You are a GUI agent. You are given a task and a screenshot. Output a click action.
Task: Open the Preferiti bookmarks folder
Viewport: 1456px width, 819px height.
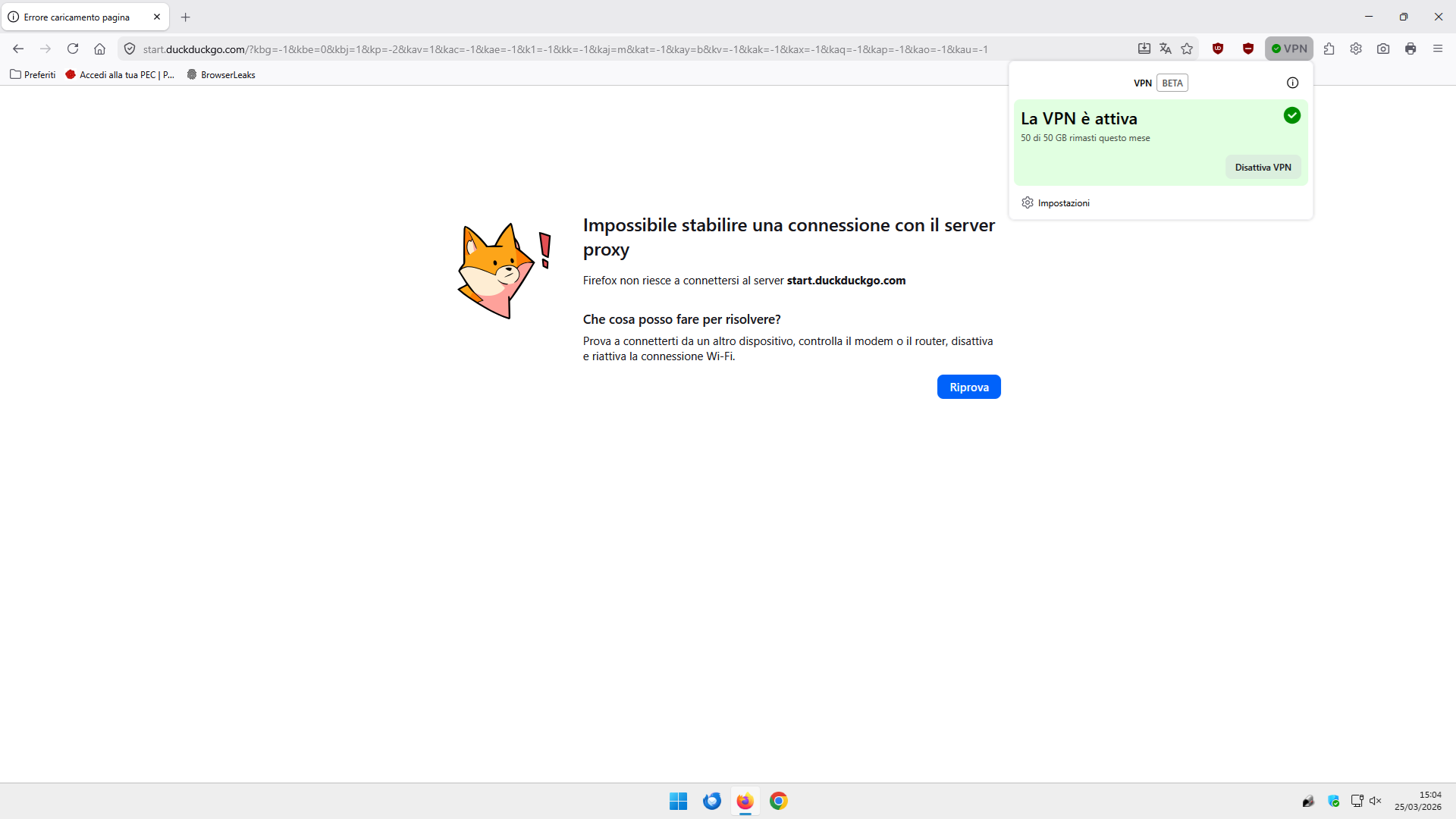coord(33,74)
